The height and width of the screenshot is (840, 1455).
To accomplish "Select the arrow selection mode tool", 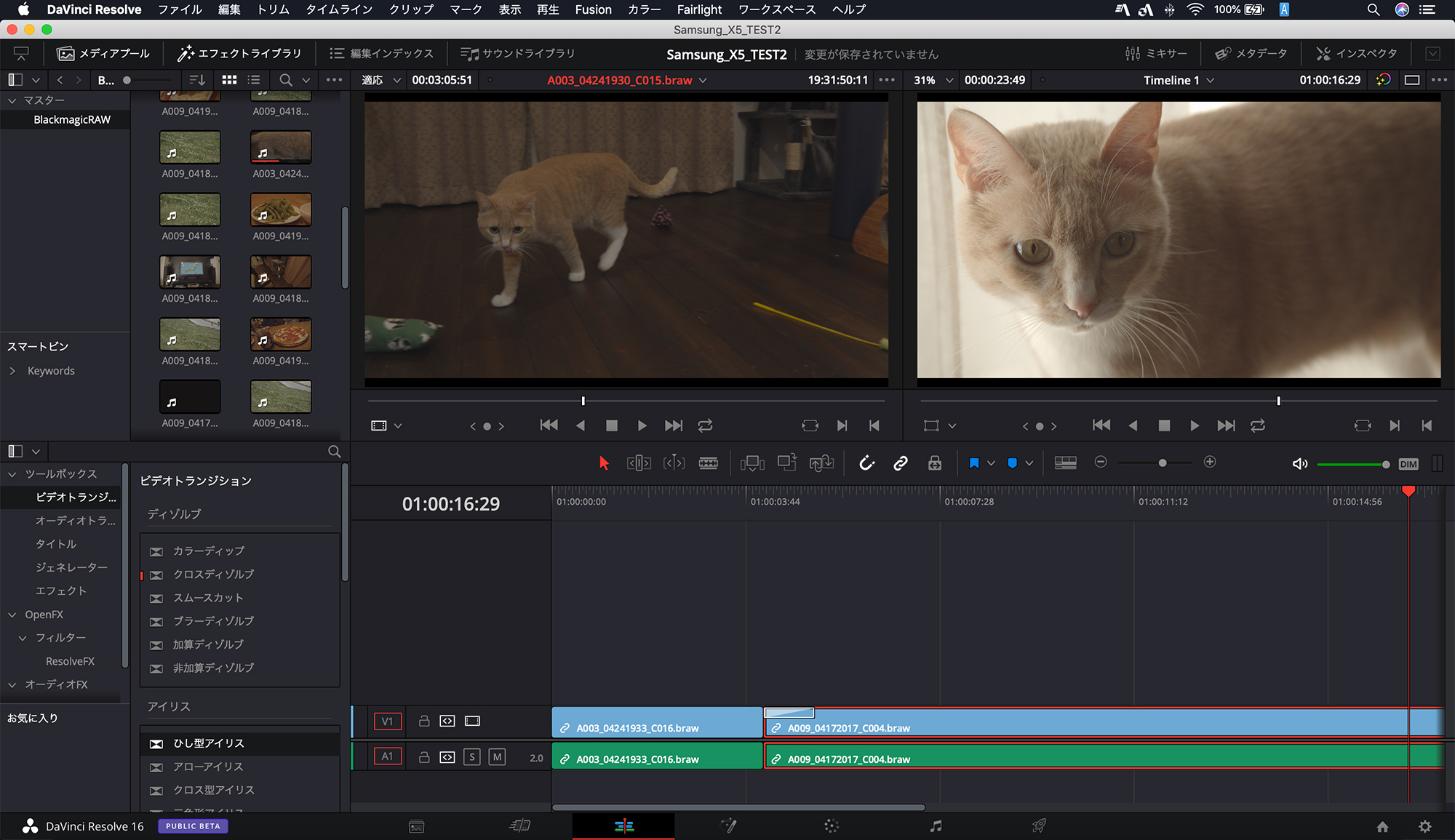I will 603,463.
